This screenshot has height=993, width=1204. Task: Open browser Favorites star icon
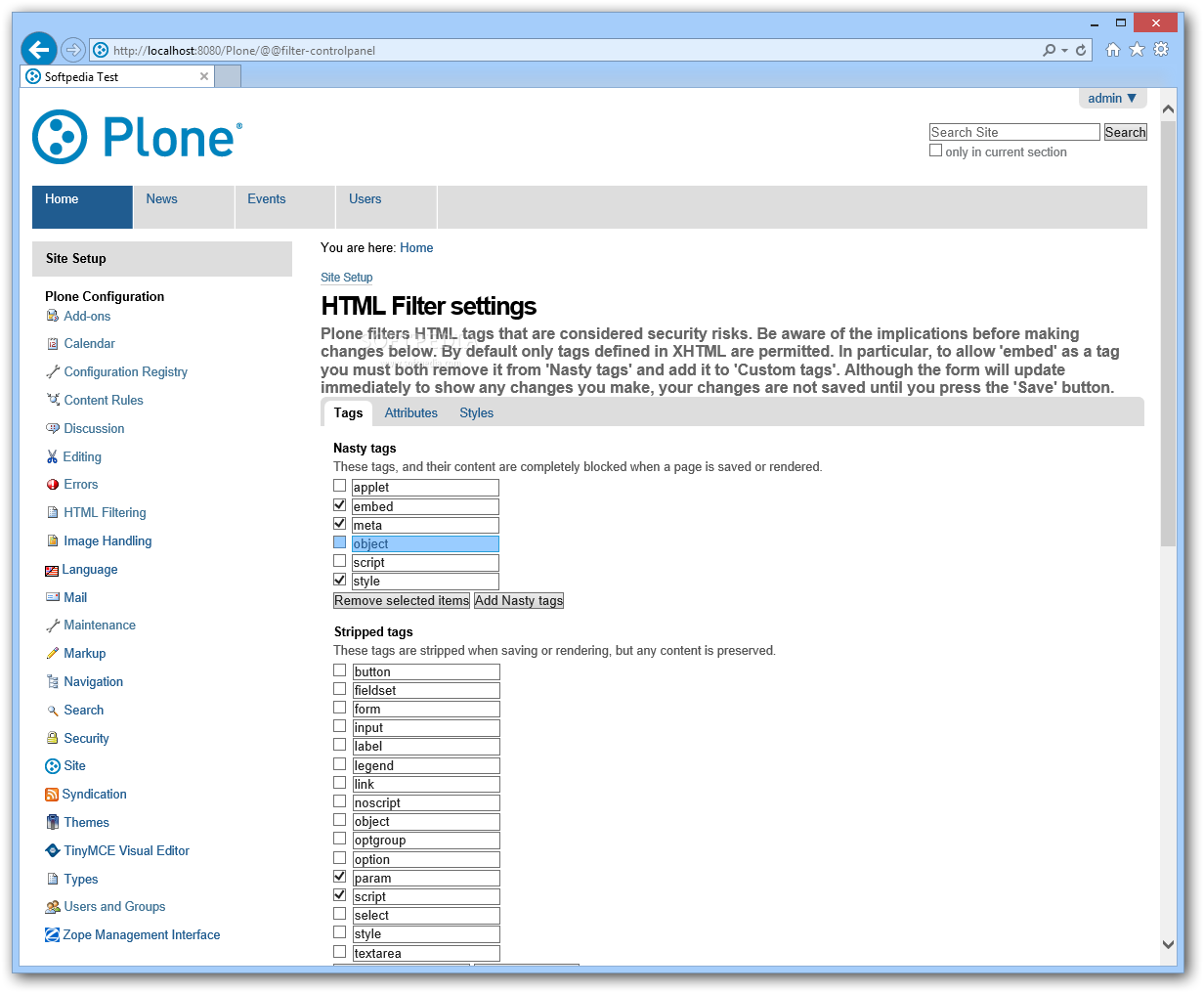1137,50
